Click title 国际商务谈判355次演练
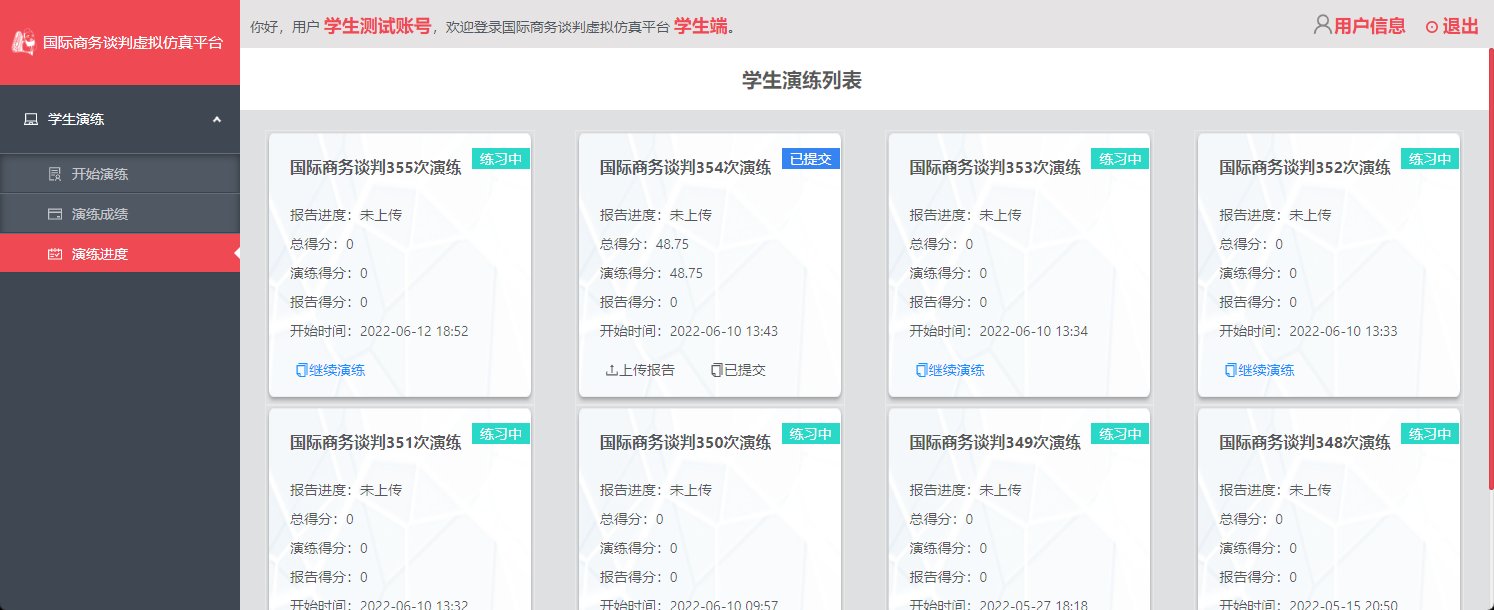1494x610 pixels. 376,168
